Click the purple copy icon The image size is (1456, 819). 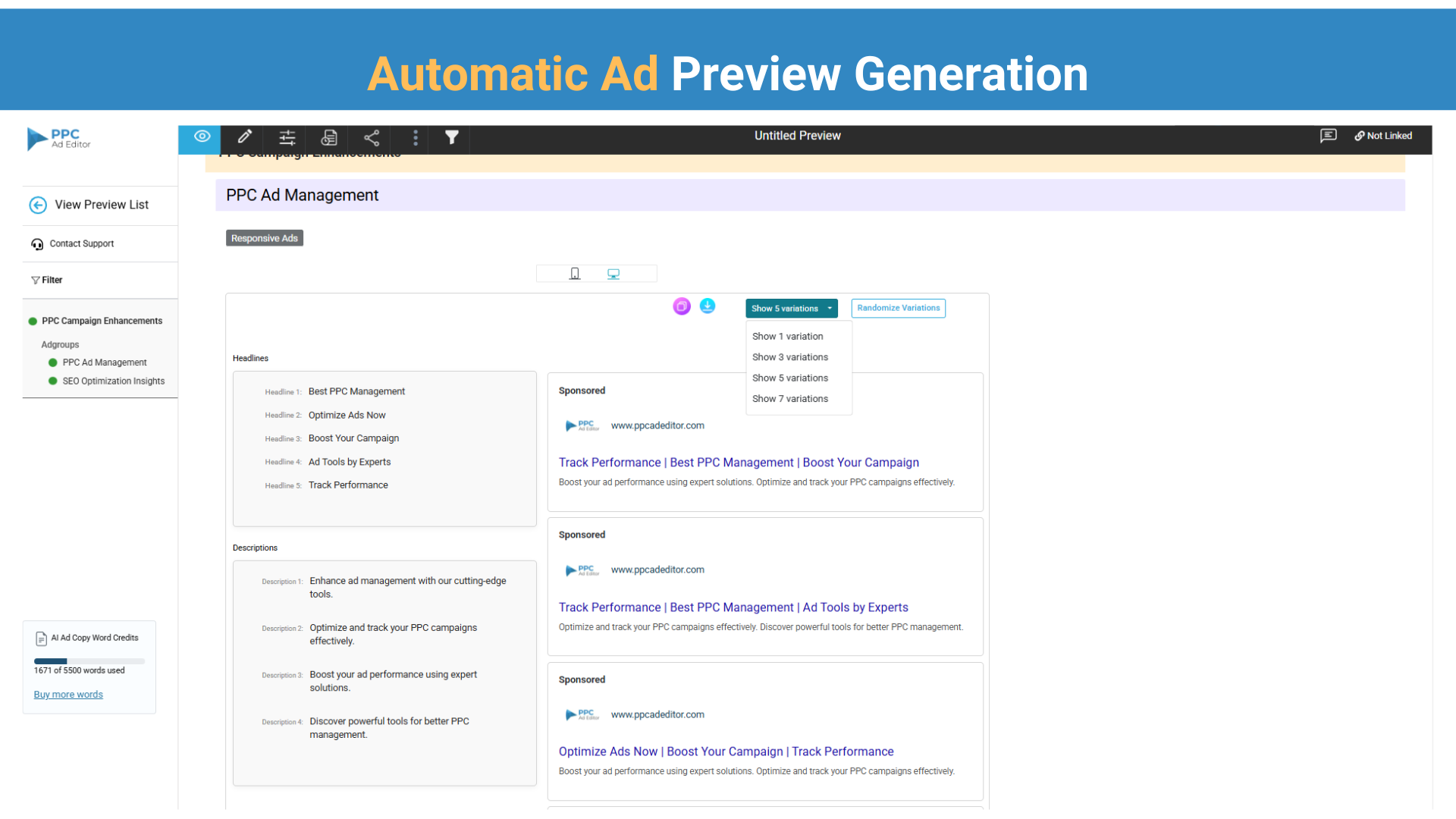click(x=682, y=306)
